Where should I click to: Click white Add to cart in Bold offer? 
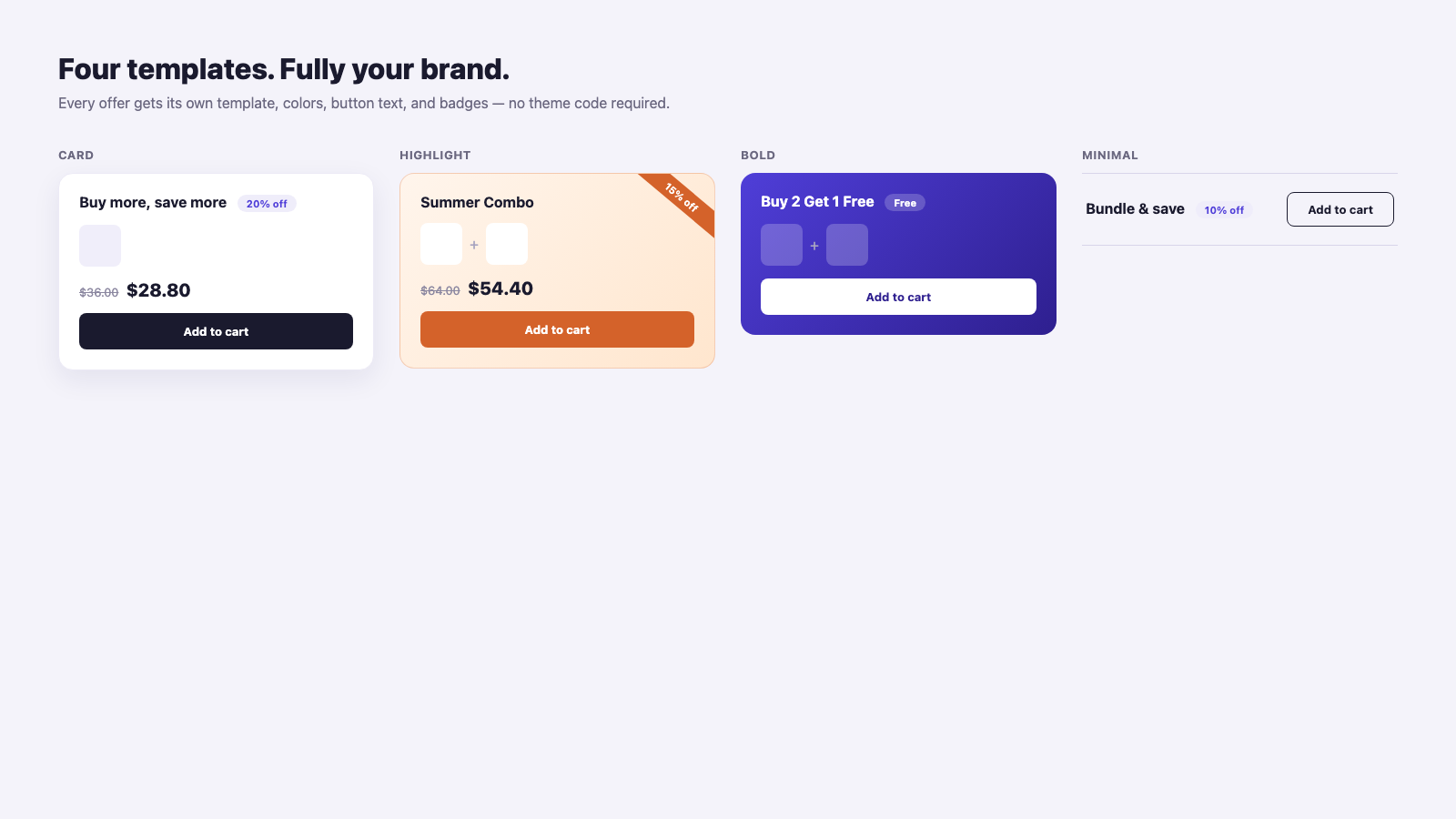(x=898, y=297)
